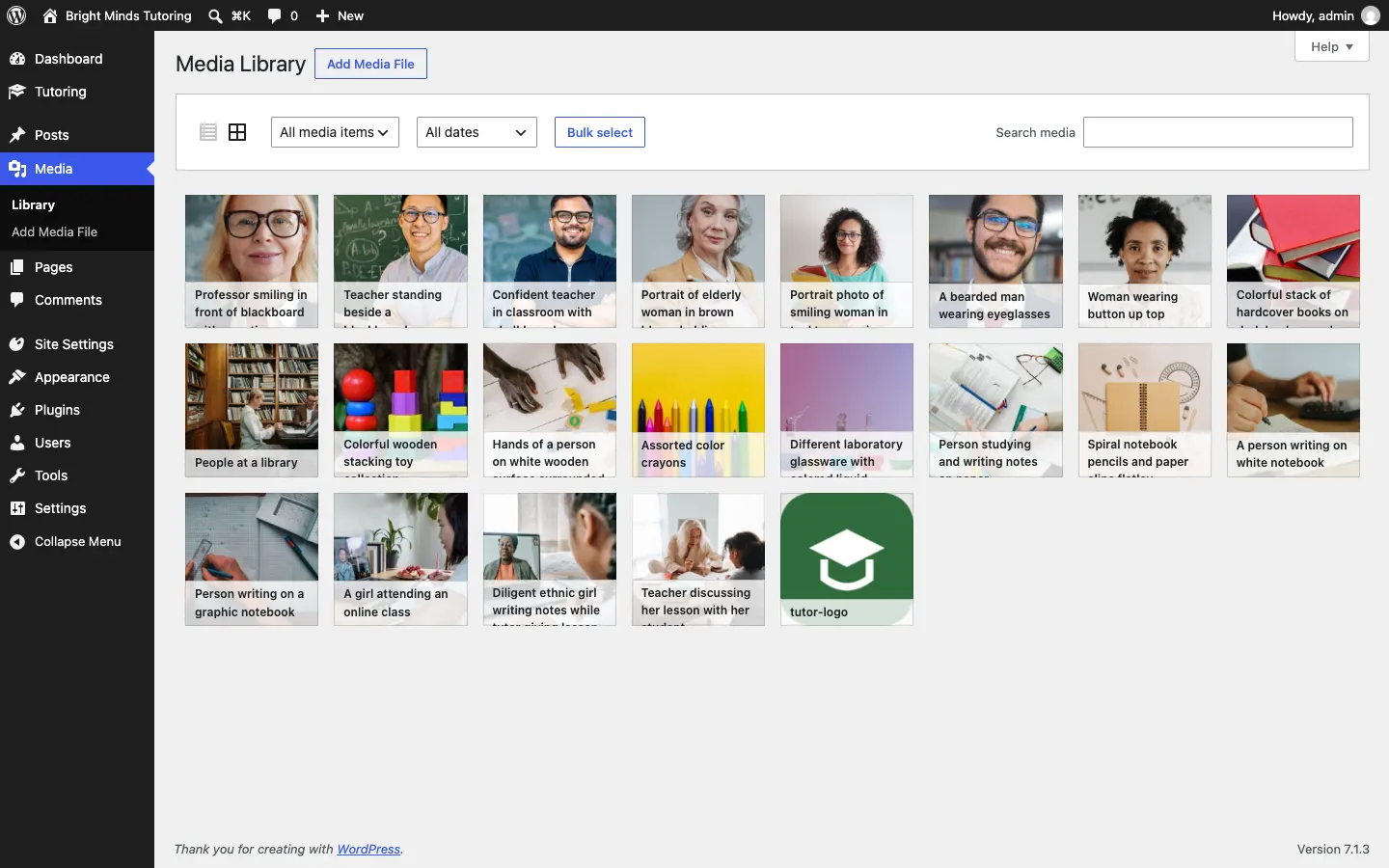Click the Tutoring graduation cap sidebar icon
The height and width of the screenshot is (868, 1389).
(17, 92)
